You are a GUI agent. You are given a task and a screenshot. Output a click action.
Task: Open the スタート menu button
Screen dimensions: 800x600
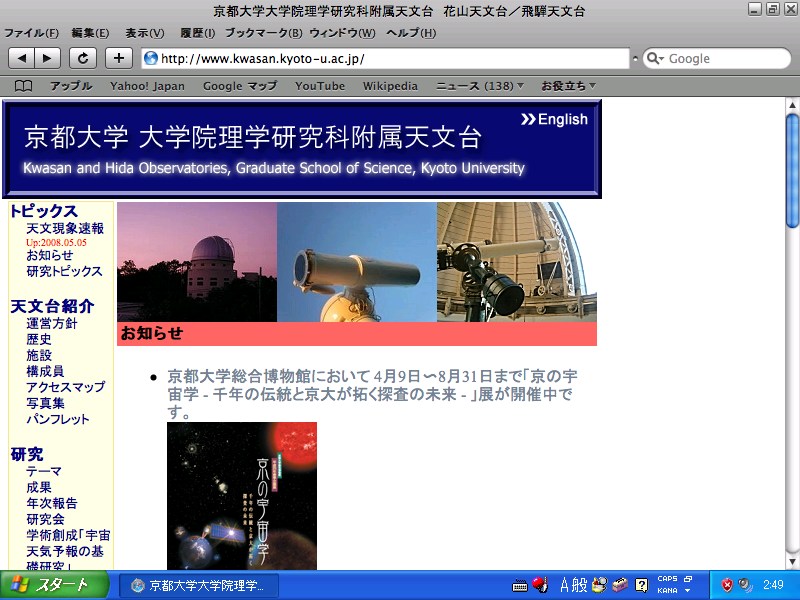pos(54,585)
